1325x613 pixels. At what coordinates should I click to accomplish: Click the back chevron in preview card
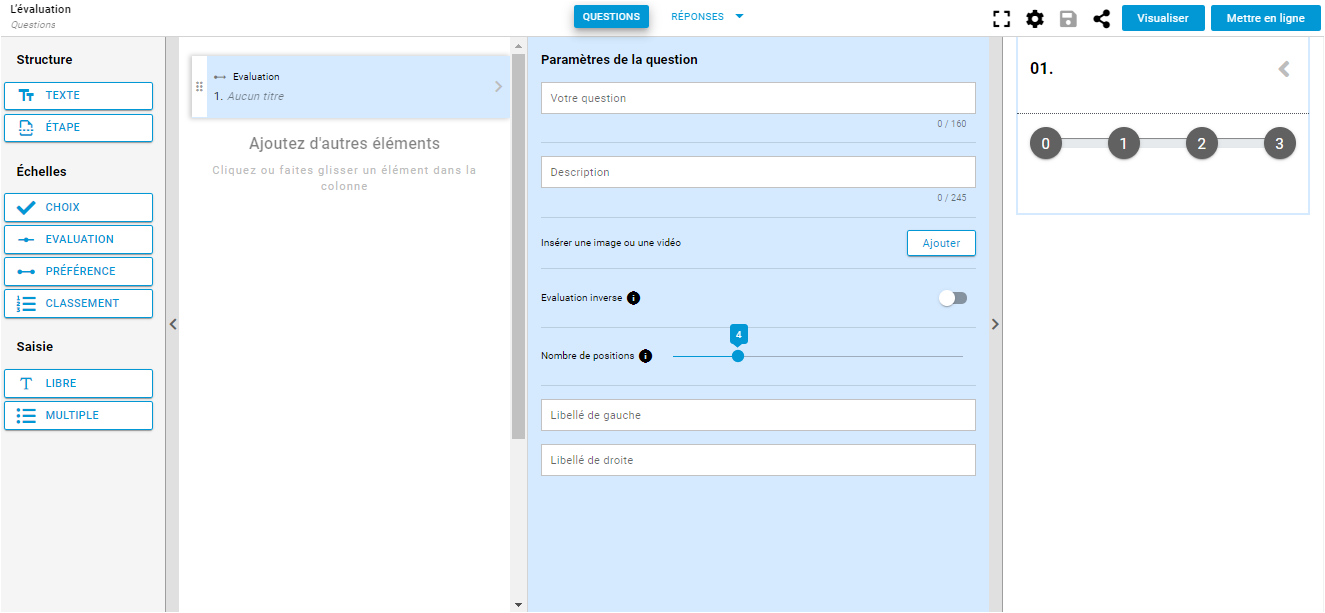(1284, 69)
